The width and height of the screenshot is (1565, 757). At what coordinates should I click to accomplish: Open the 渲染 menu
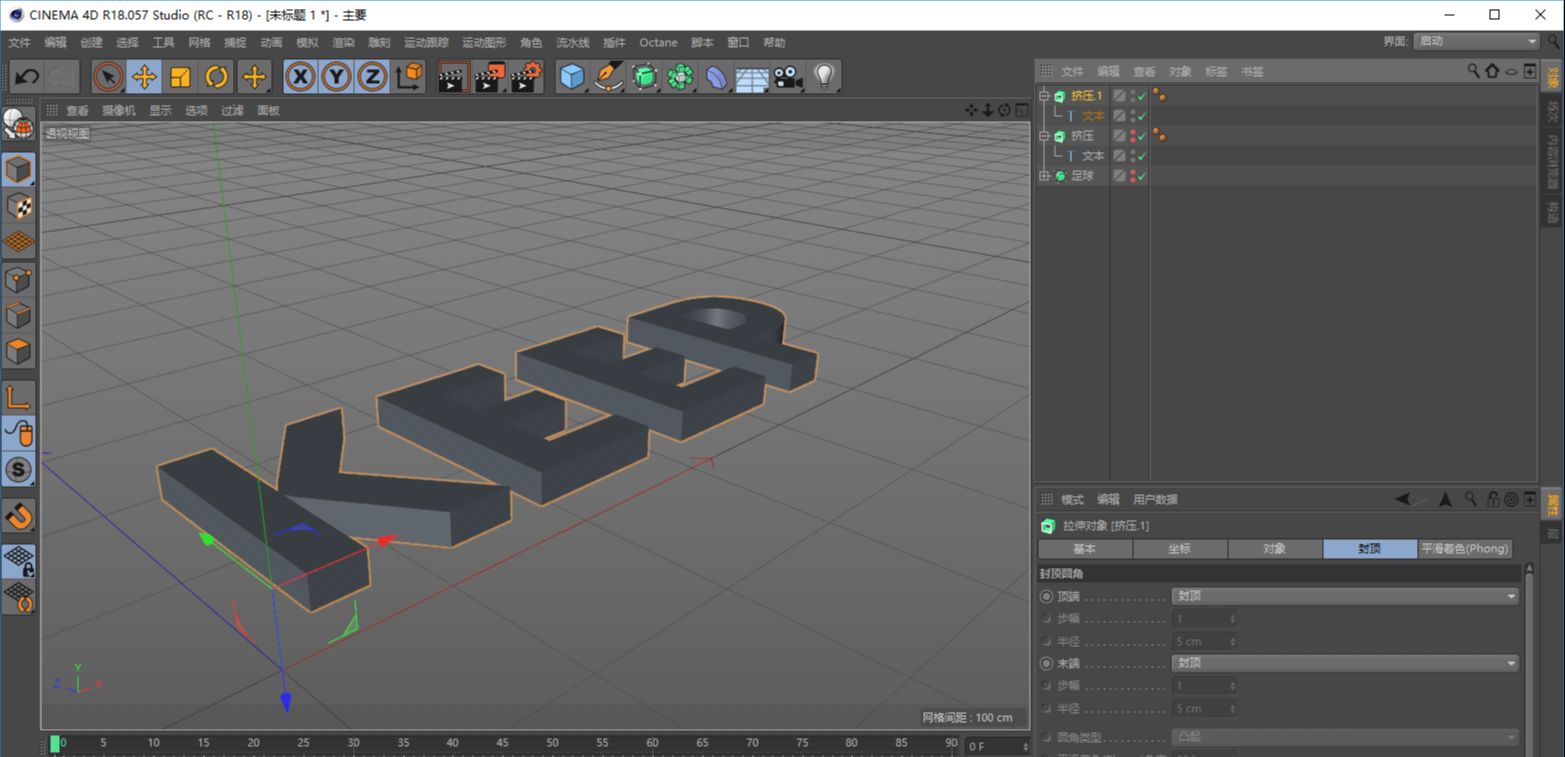coord(343,42)
